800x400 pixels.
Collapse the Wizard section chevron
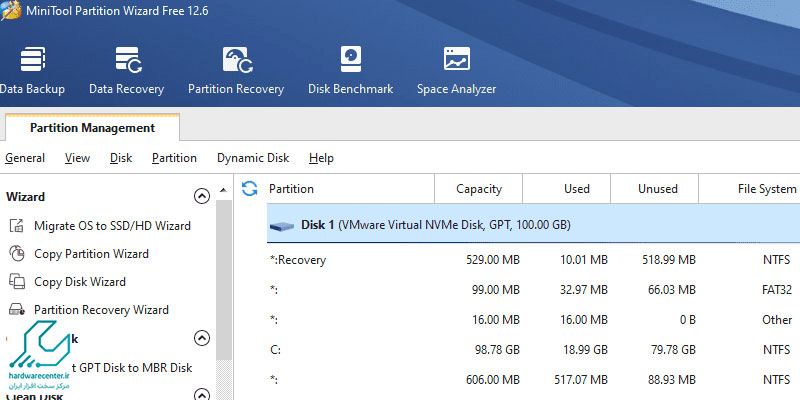point(202,196)
